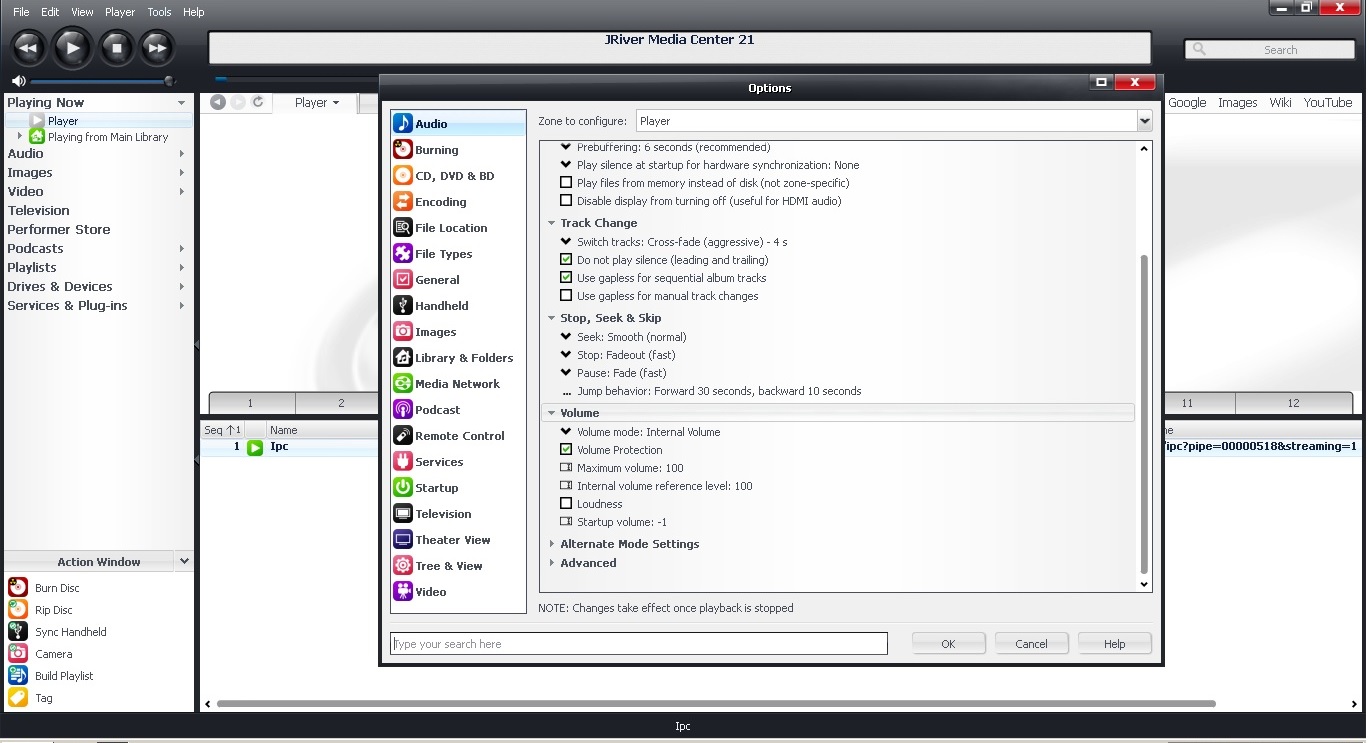Open Images options category

coord(458,332)
